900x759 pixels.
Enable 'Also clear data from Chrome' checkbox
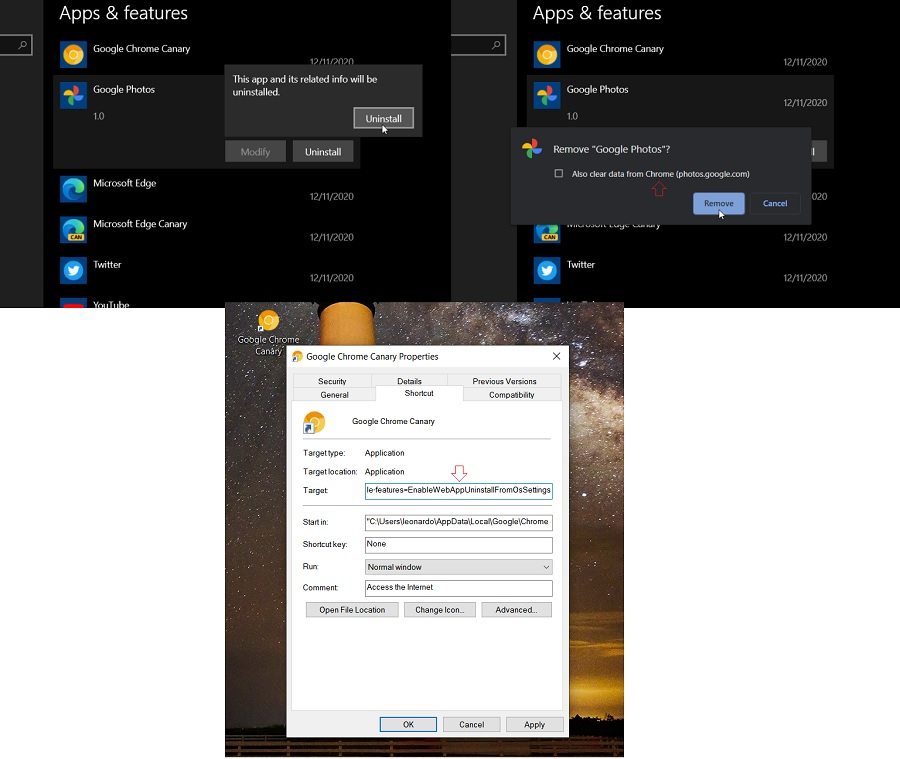(x=558, y=173)
